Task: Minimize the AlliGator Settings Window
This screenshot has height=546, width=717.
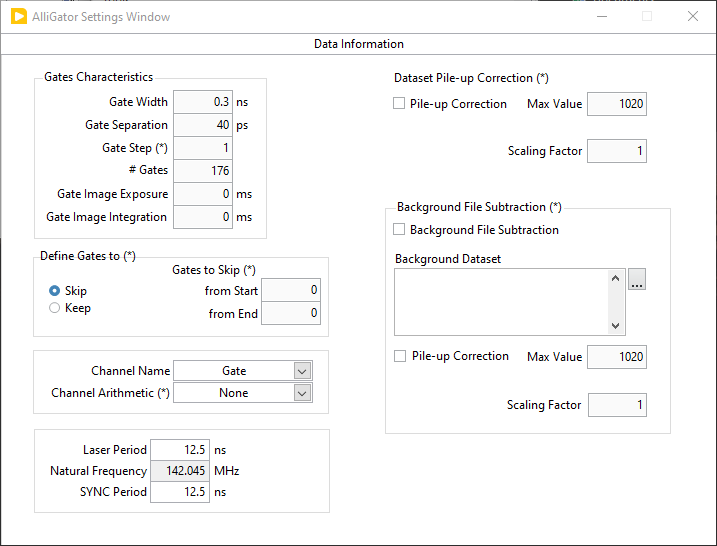Action: click(602, 16)
